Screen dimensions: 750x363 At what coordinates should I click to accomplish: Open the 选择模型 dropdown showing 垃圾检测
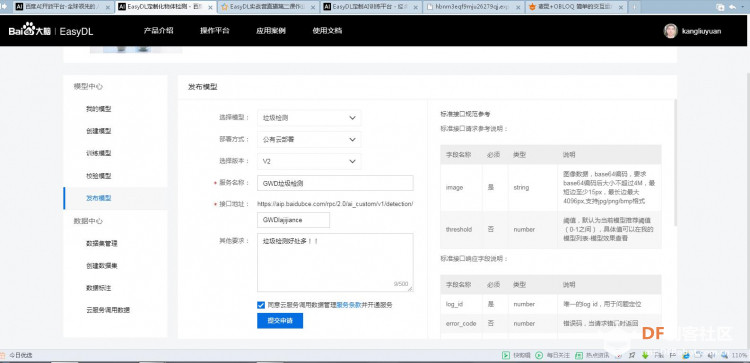(x=309, y=118)
